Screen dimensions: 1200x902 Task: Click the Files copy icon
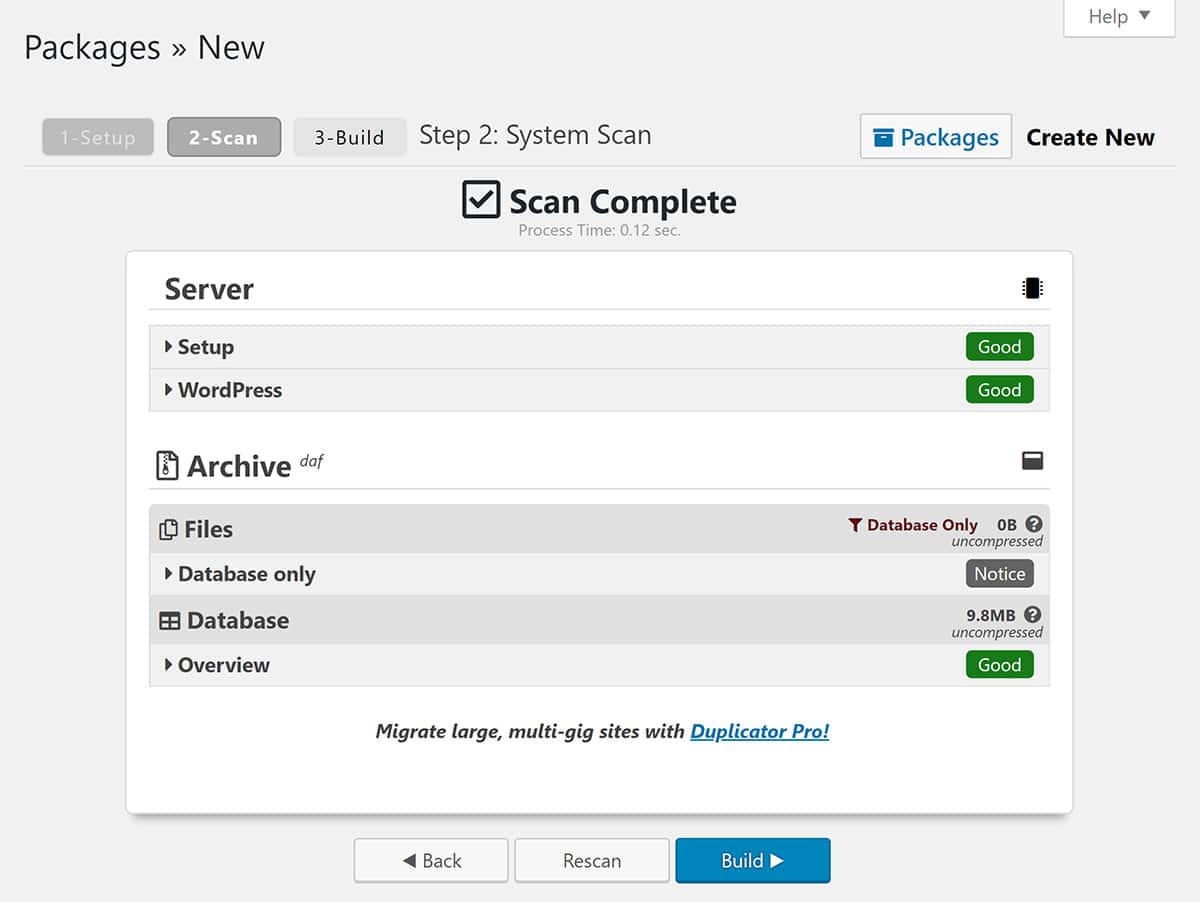[x=169, y=530]
